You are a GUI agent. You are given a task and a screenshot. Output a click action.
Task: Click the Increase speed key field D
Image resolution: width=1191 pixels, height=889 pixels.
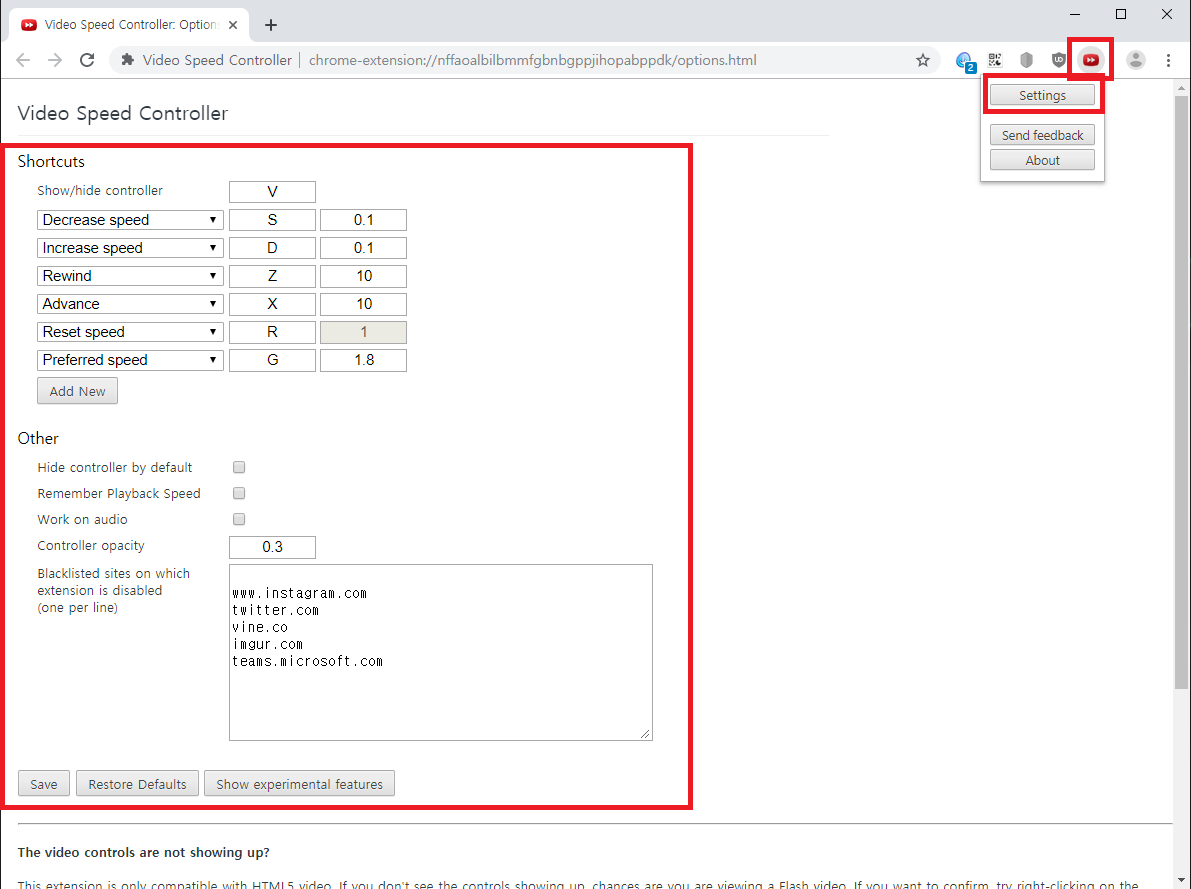tap(272, 248)
